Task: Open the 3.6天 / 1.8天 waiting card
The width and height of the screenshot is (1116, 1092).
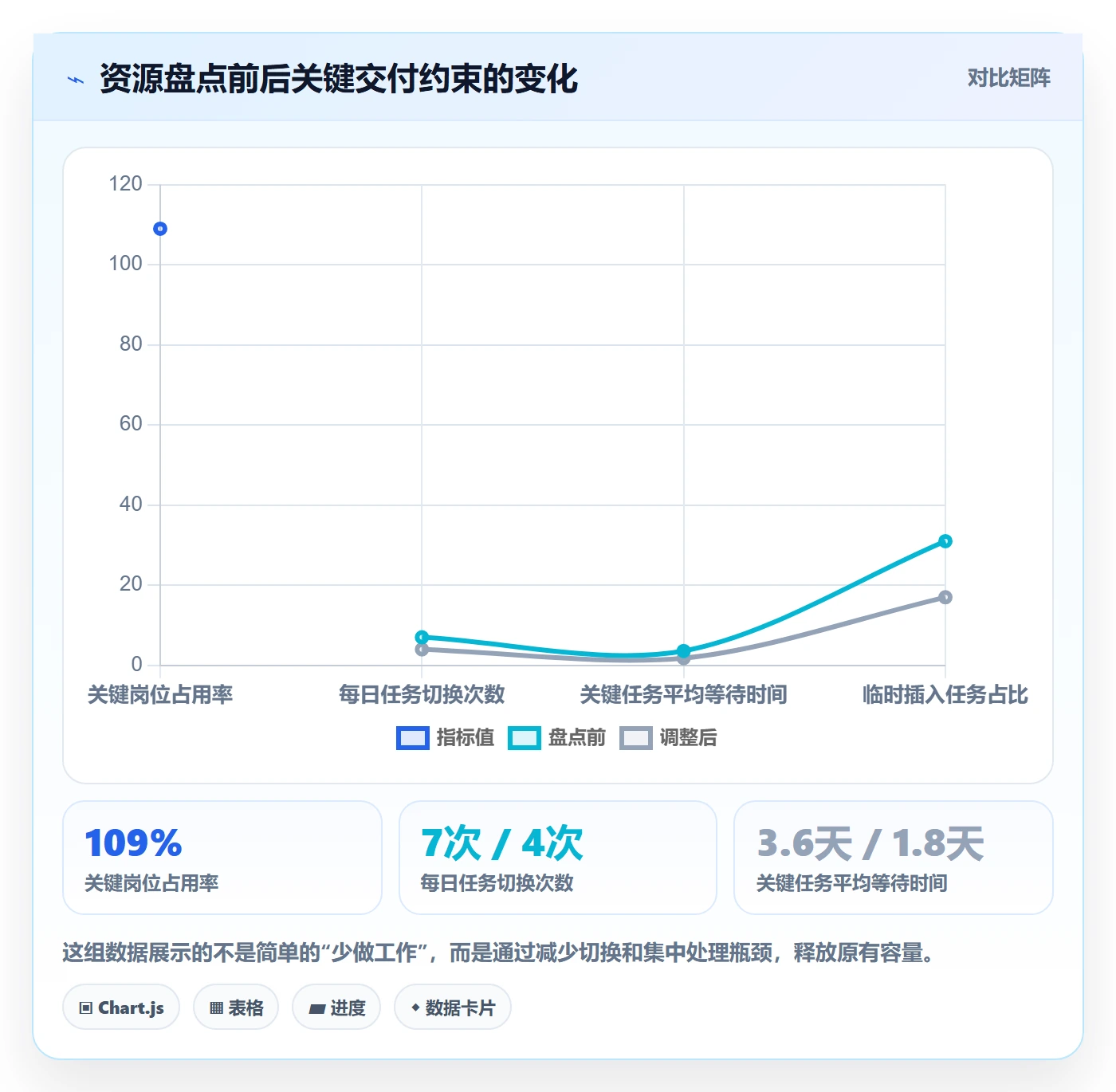Action: [894, 858]
